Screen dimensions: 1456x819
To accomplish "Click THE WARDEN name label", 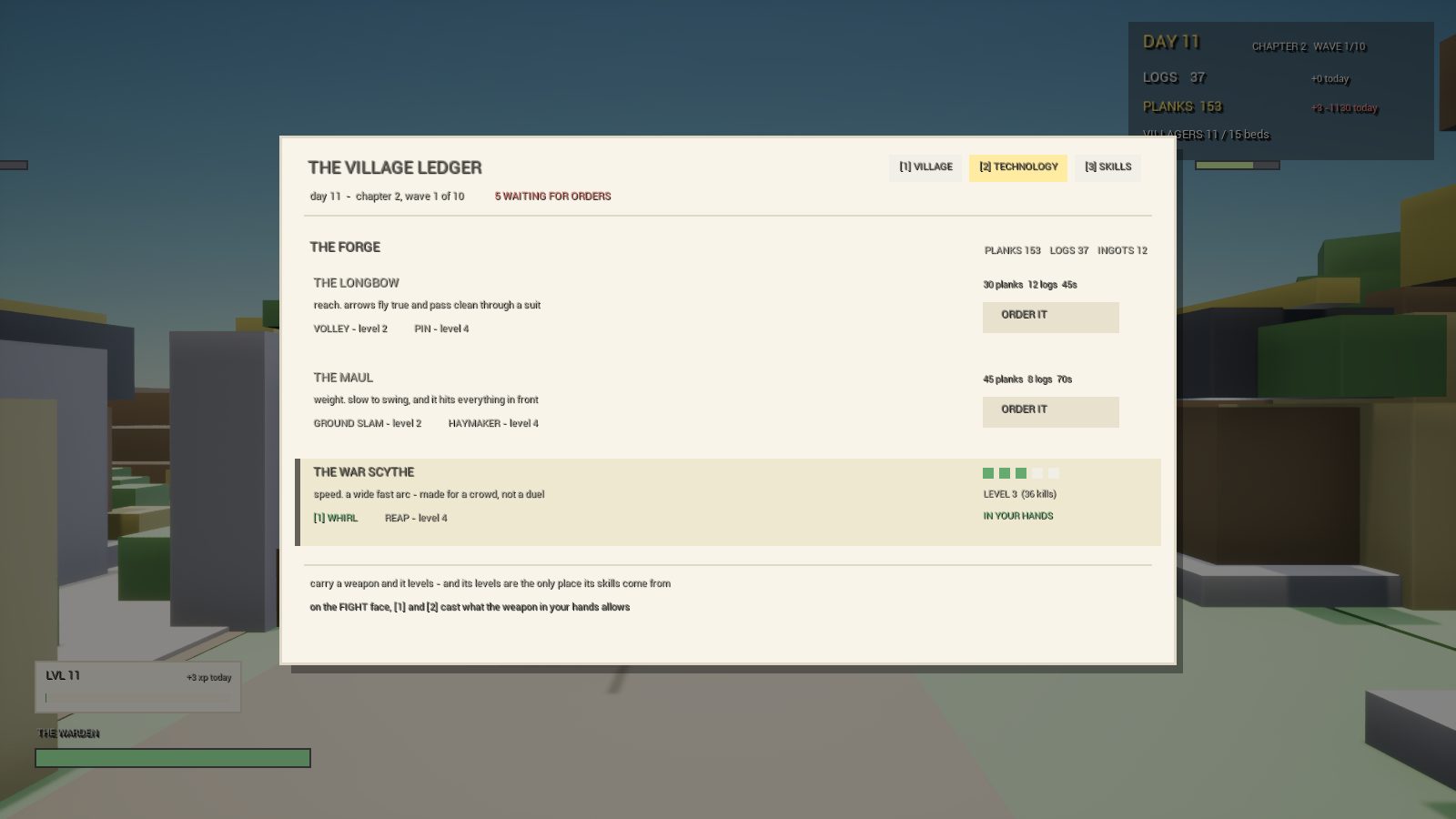I will pos(69,733).
